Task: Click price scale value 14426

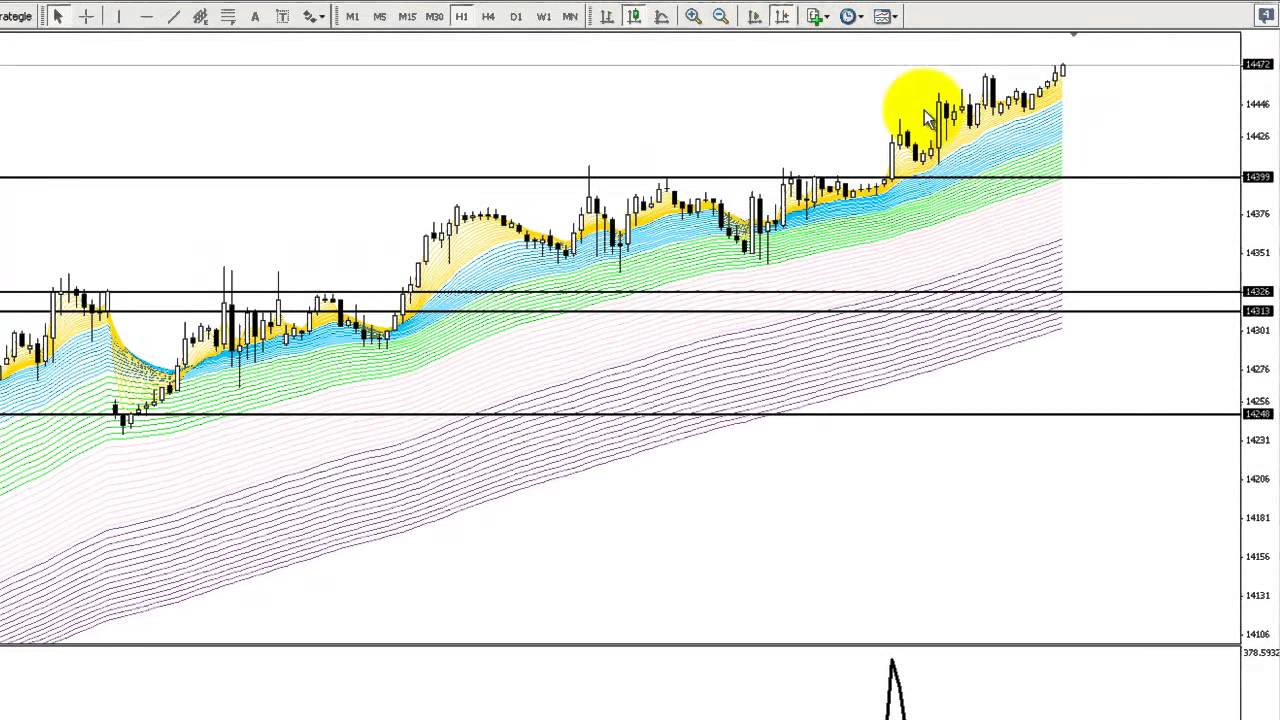Action: (x=1258, y=136)
